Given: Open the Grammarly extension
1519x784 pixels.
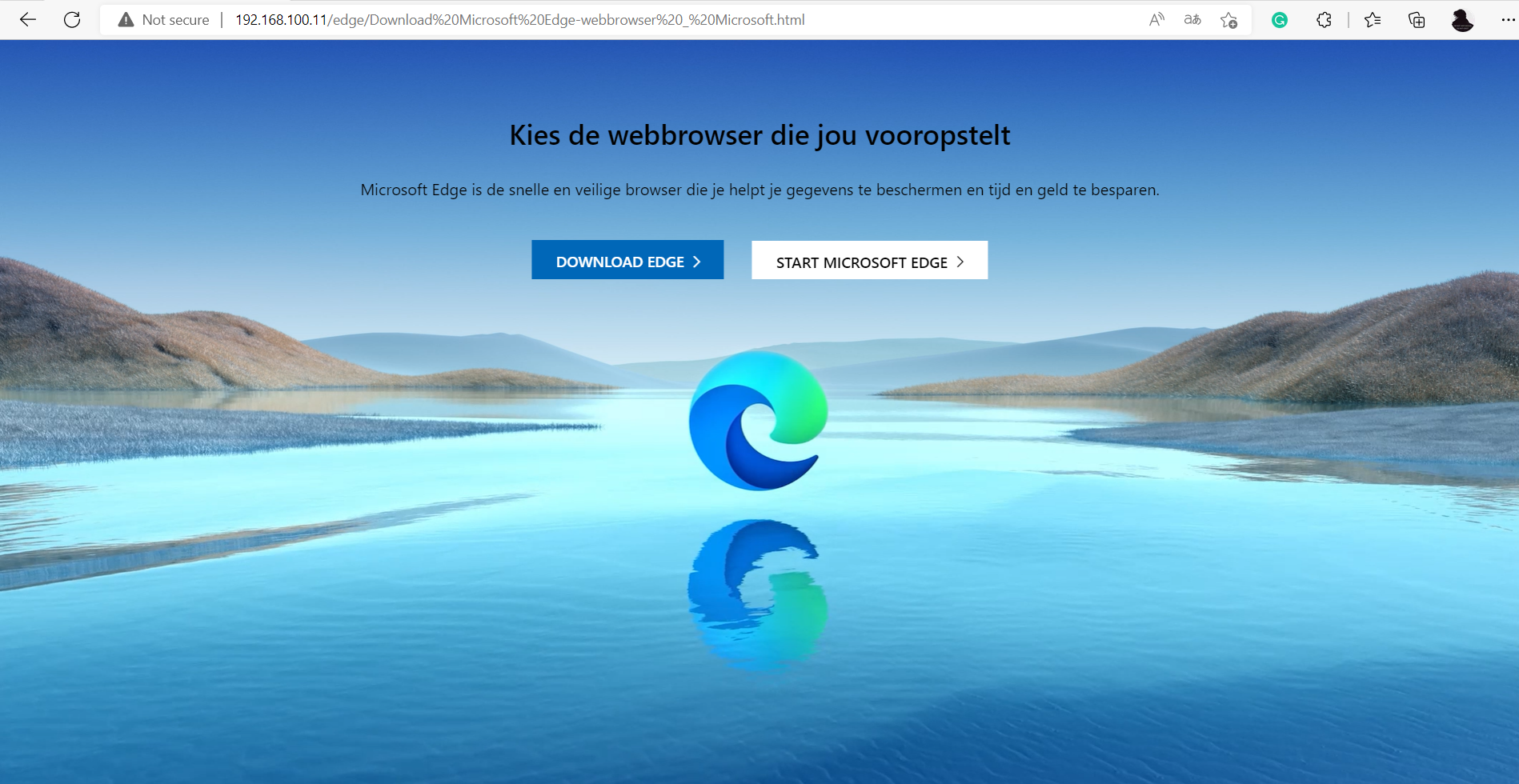Looking at the screenshot, I should 1280,20.
